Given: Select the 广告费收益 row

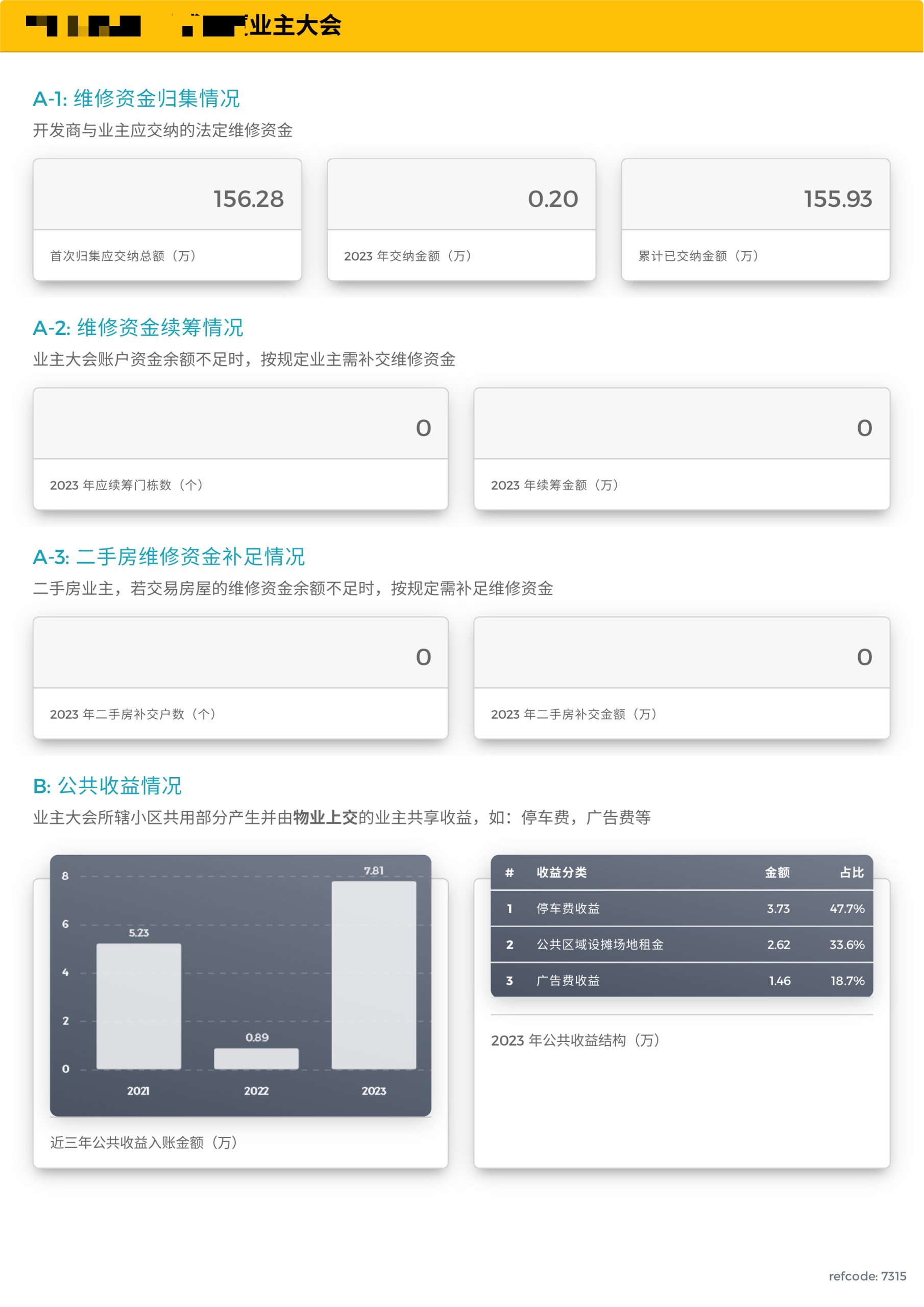Looking at the screenshot, I should pyautogui.click(x=682, y=980).
